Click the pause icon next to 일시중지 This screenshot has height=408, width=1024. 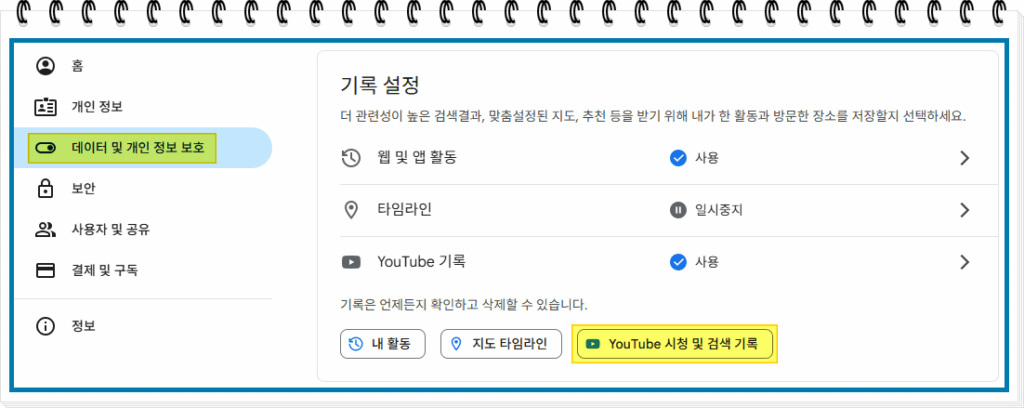(678, 210)
